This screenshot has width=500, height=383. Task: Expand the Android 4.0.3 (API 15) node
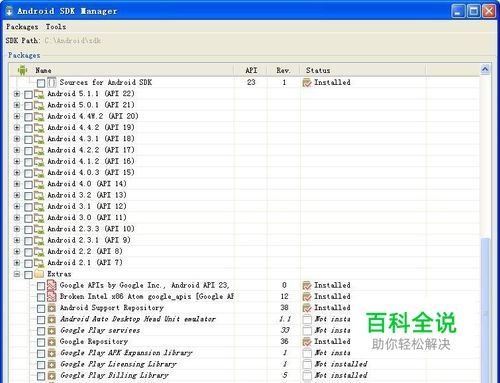click(x=17, y=173)
